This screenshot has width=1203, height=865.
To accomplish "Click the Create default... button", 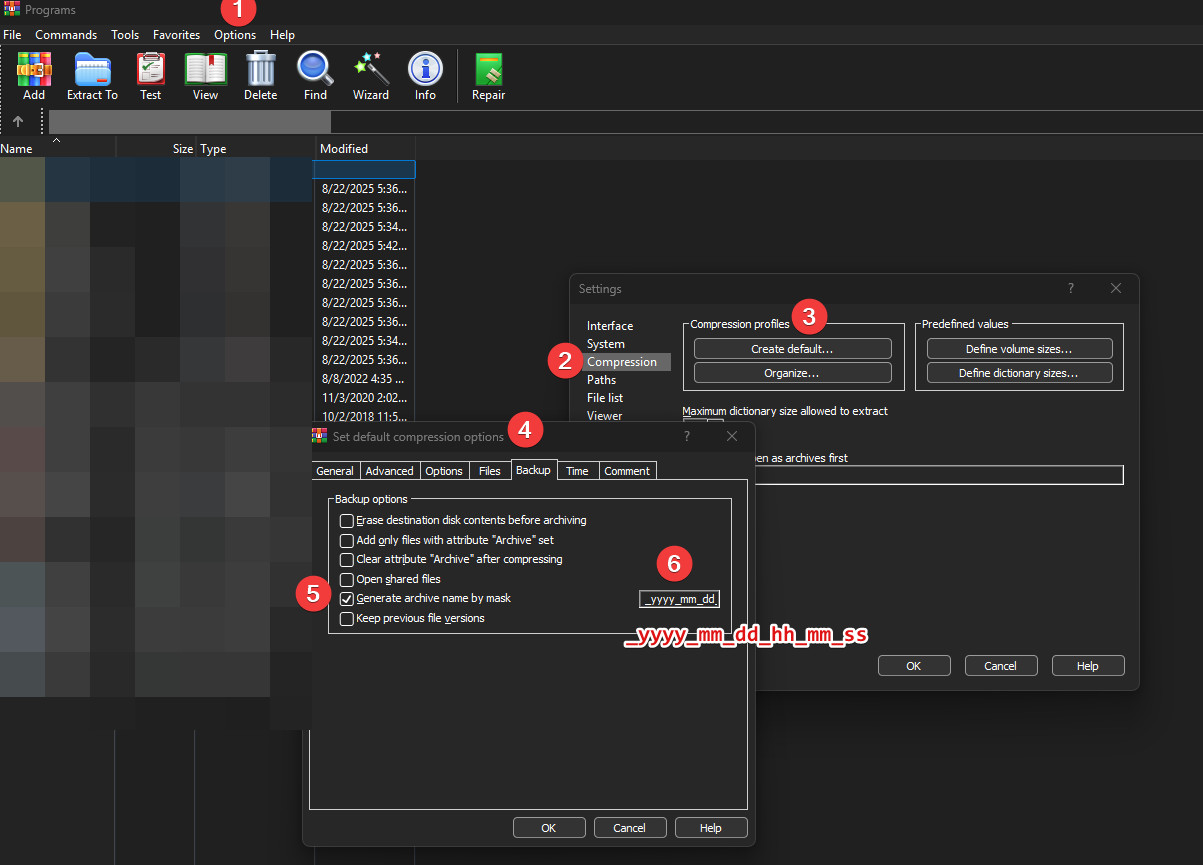I will [792, 349].
